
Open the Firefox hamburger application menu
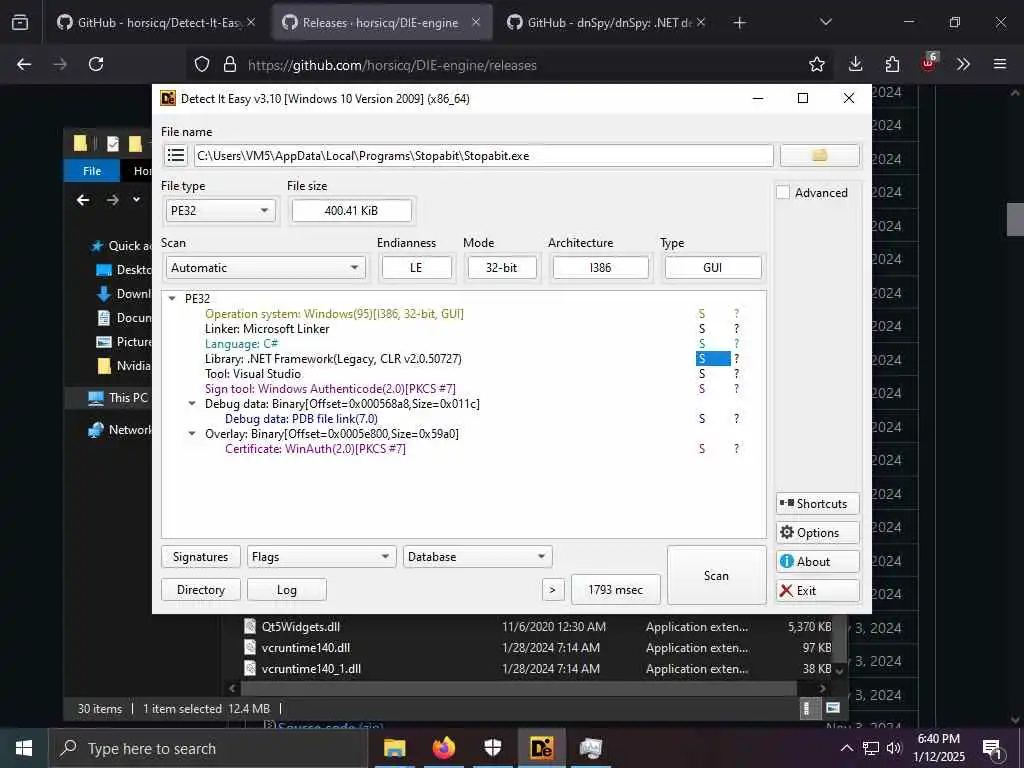click(1000, 64)
